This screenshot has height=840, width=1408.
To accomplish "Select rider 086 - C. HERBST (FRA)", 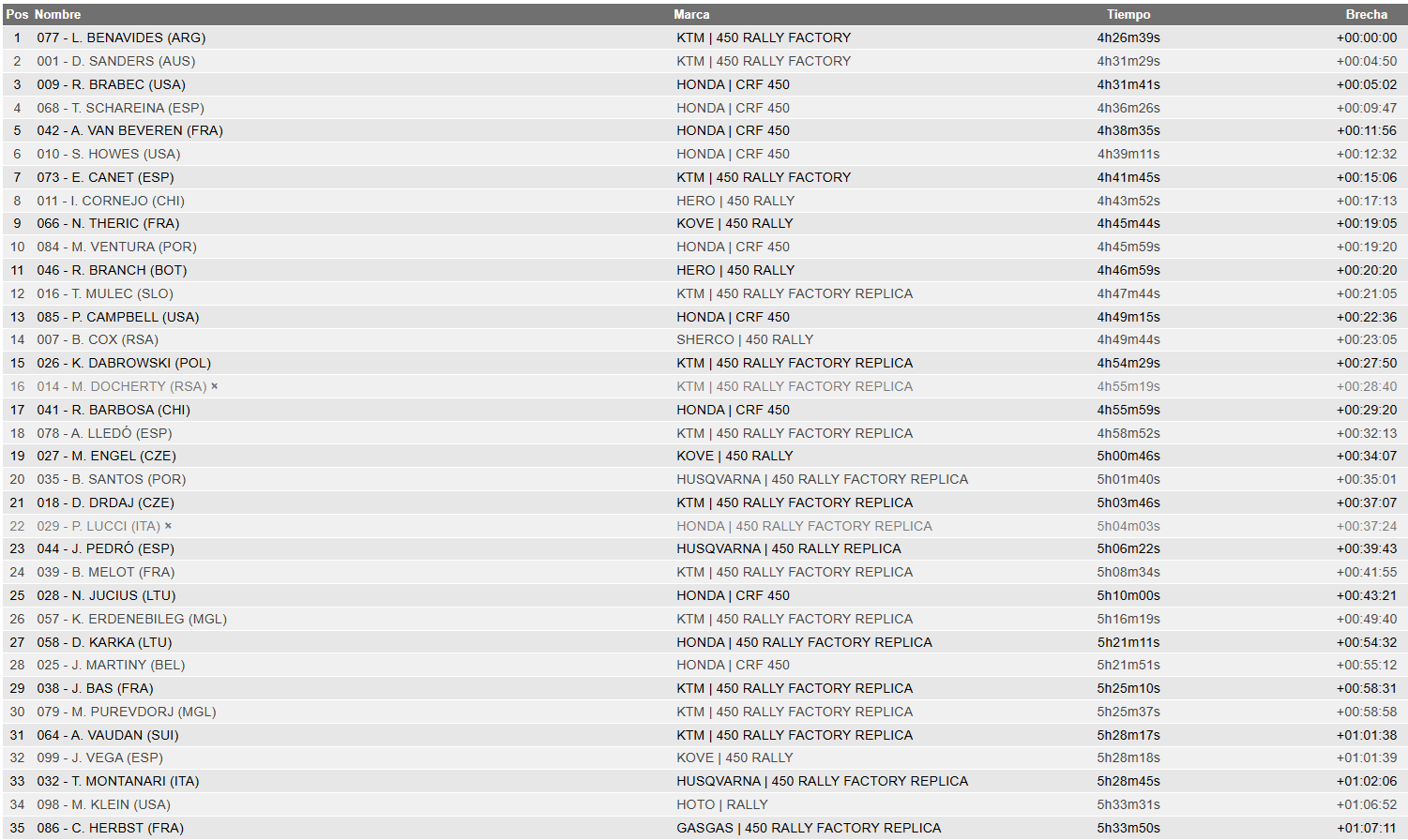I will click(111, 828).
